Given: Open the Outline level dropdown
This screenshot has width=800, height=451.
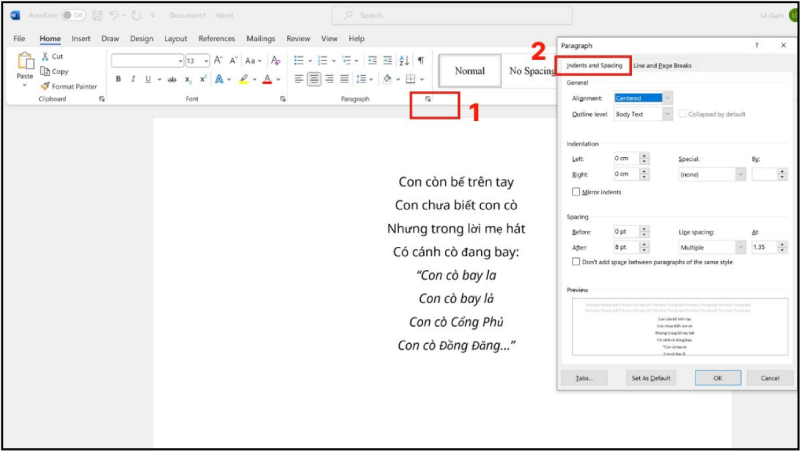Looking at the screenshot, I should [x=667, y=114].
